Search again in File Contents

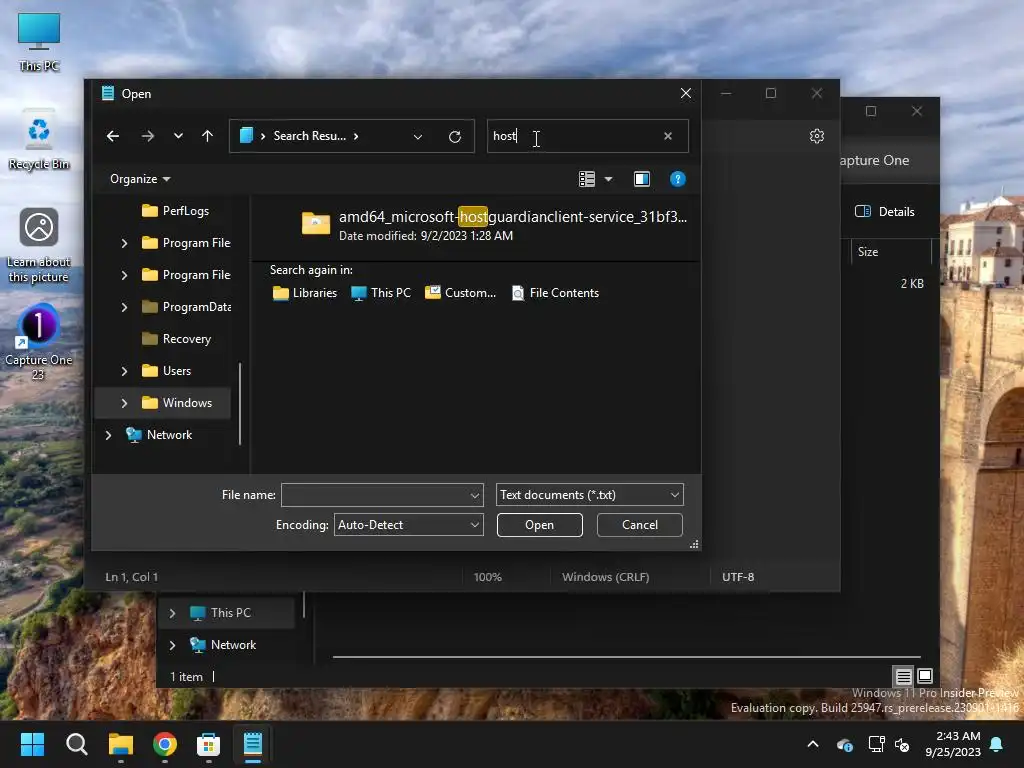point(555,293)
